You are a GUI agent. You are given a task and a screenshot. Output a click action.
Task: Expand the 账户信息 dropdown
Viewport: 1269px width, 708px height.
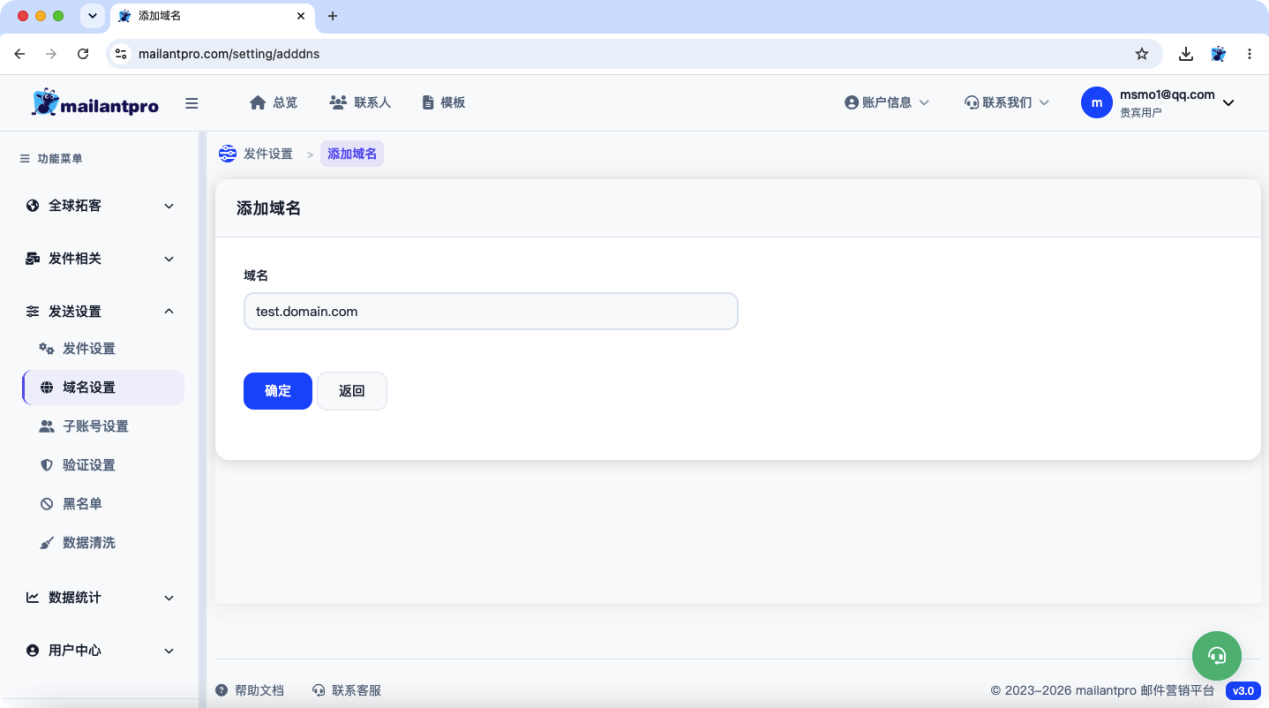click(x=887, y=103)
